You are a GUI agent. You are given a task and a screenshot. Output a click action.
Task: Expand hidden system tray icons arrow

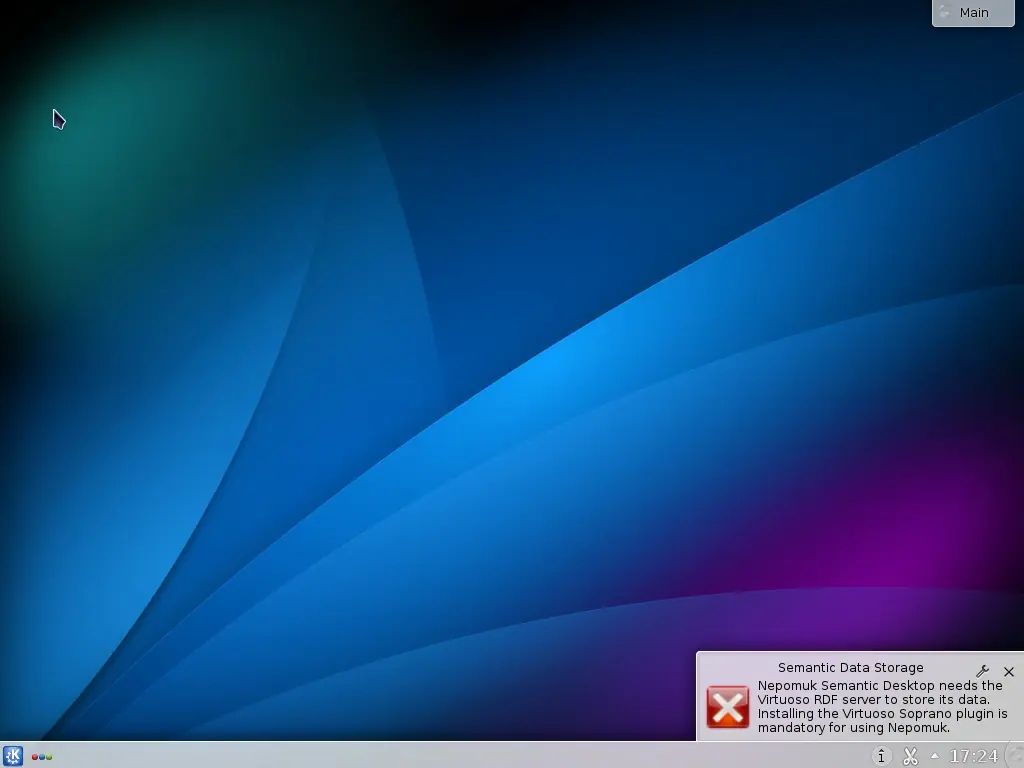coord(935,756)
